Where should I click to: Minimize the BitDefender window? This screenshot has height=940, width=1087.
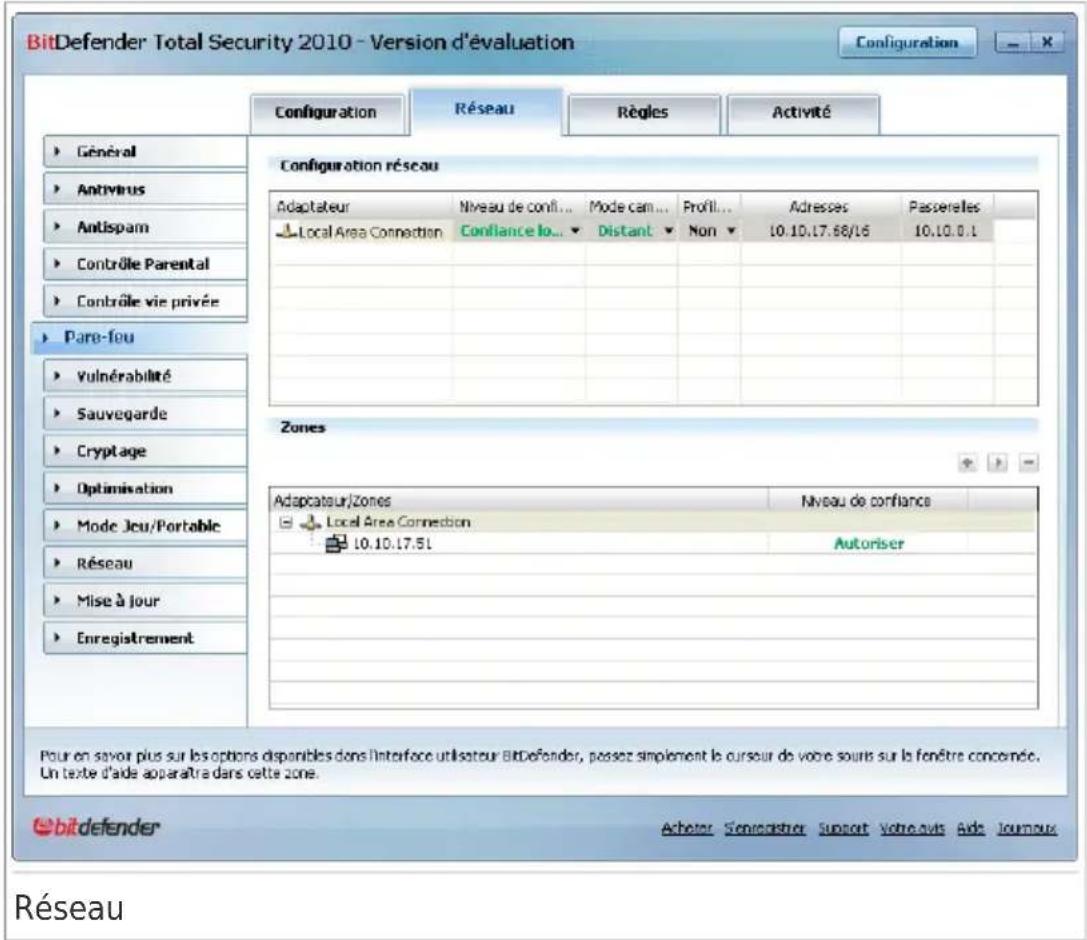click(x=1013, y=43)
